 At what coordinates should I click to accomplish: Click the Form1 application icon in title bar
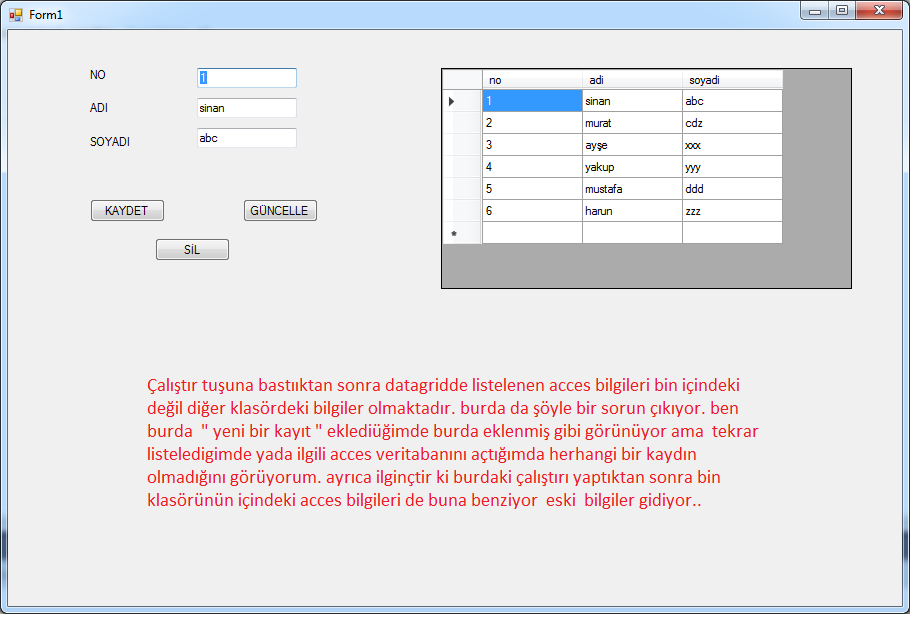point(15,14)
